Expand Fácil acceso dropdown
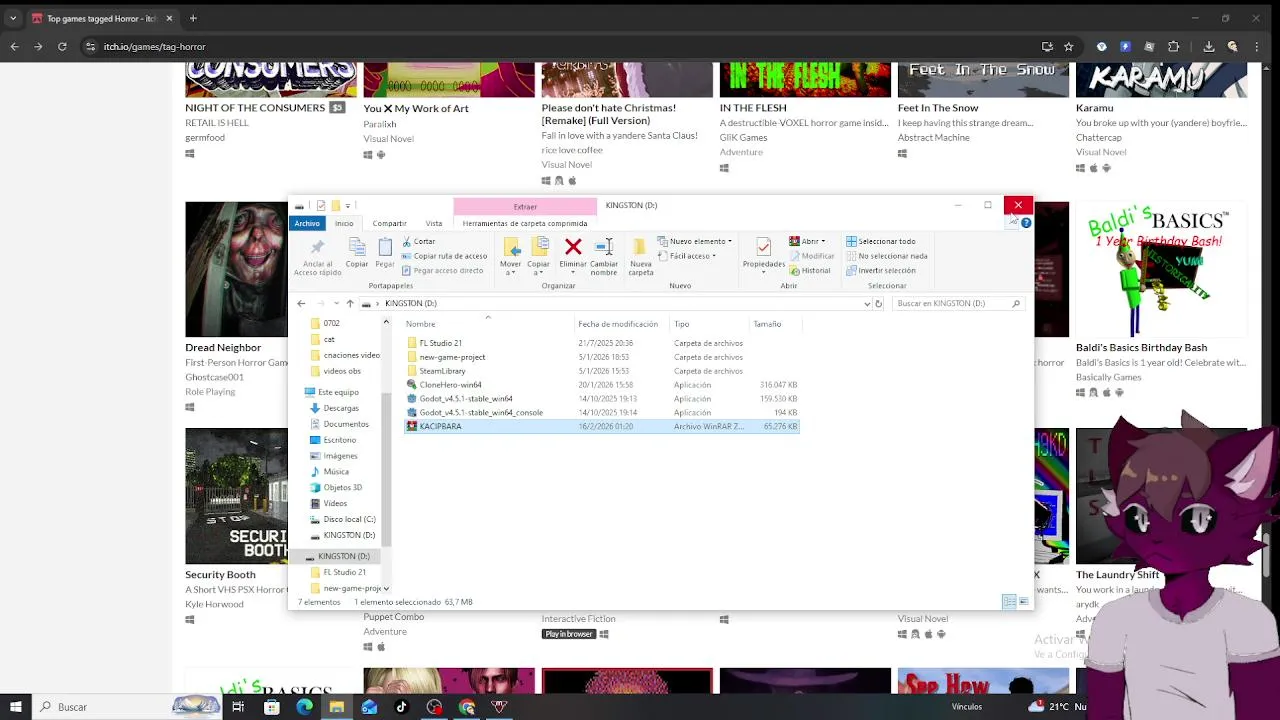This screenshot has height=720, width=1280. [x=686, y=256]
